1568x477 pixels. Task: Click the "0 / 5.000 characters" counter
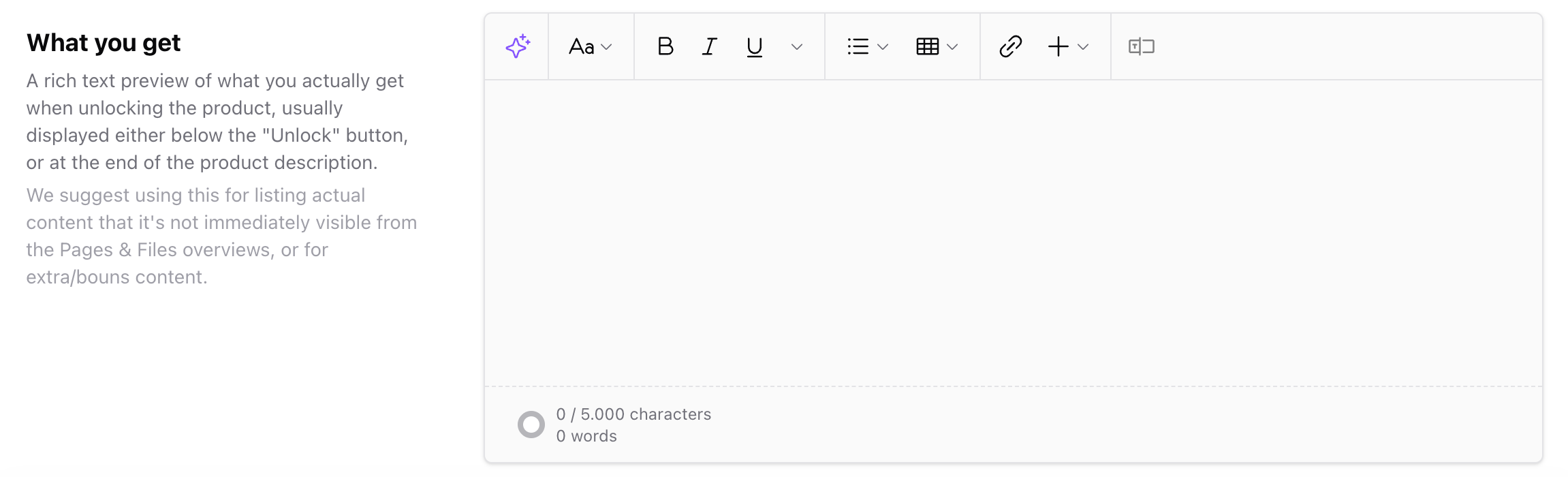tap(633, 414)
